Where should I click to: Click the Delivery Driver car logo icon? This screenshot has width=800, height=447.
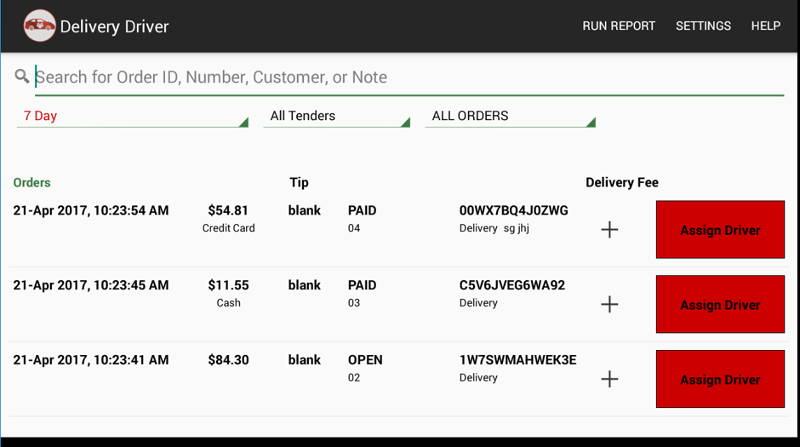(x=39, y=26)
